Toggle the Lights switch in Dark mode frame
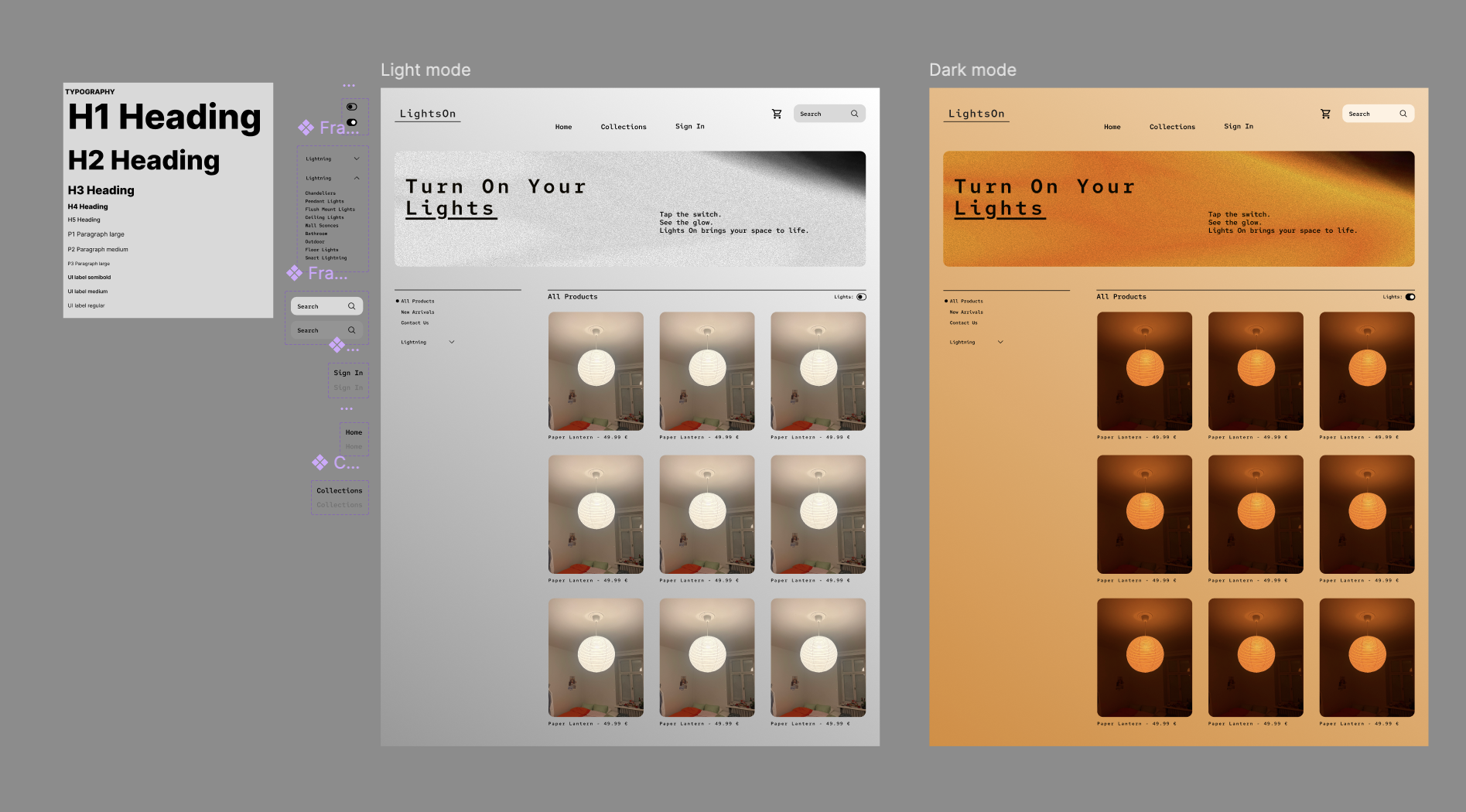Viewport: 1466px width, 812px height. pyautogui.click(x=1410, y=297)
